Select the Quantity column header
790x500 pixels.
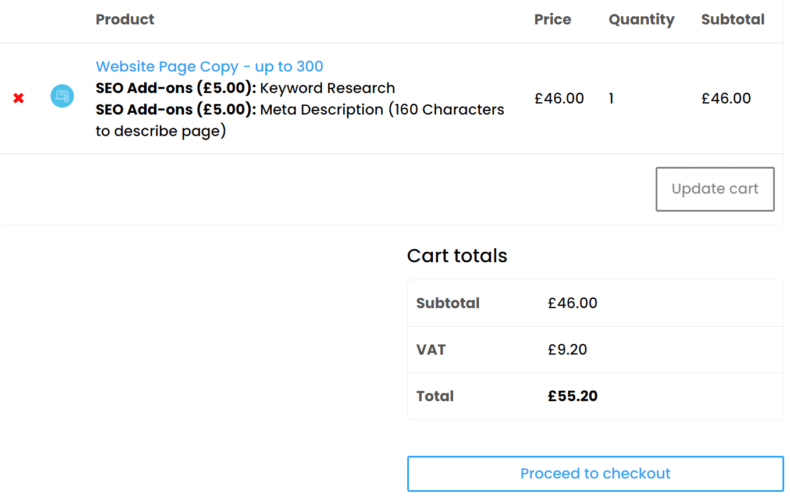coord(641,19)
